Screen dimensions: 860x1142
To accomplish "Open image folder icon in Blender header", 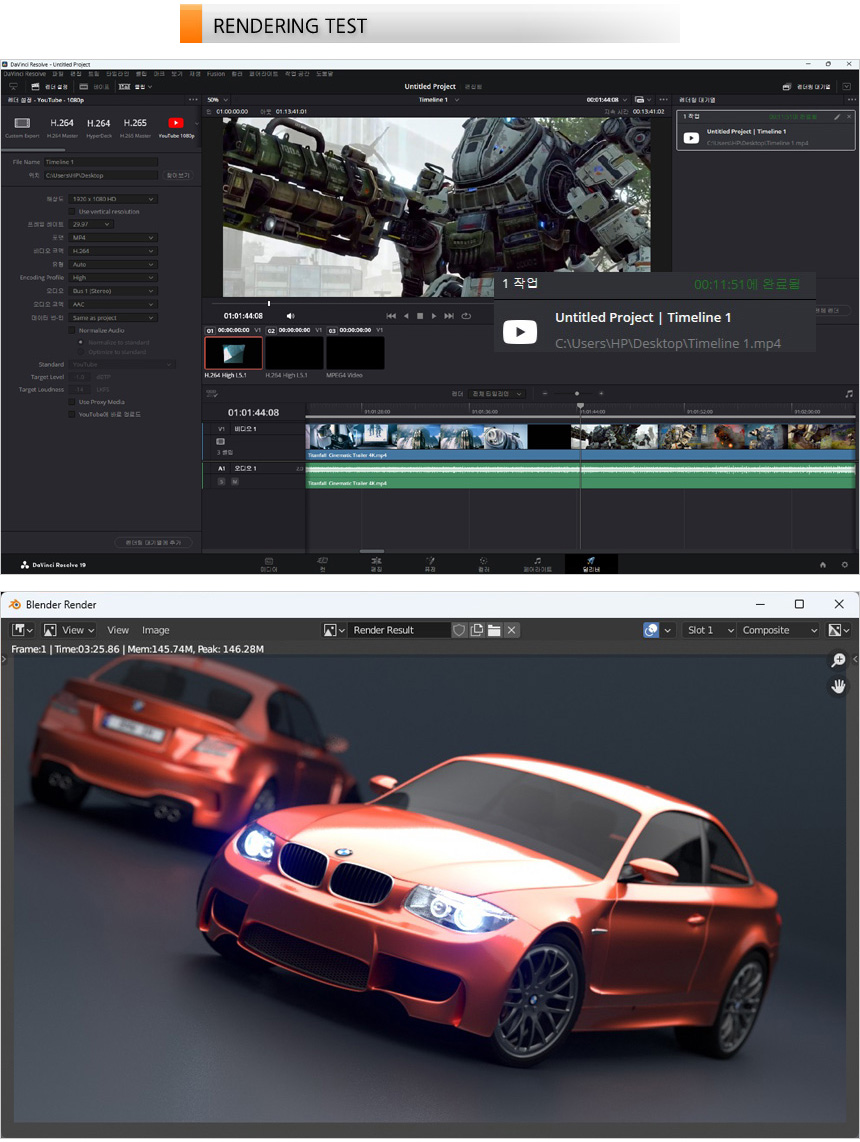I will point(494,630).
